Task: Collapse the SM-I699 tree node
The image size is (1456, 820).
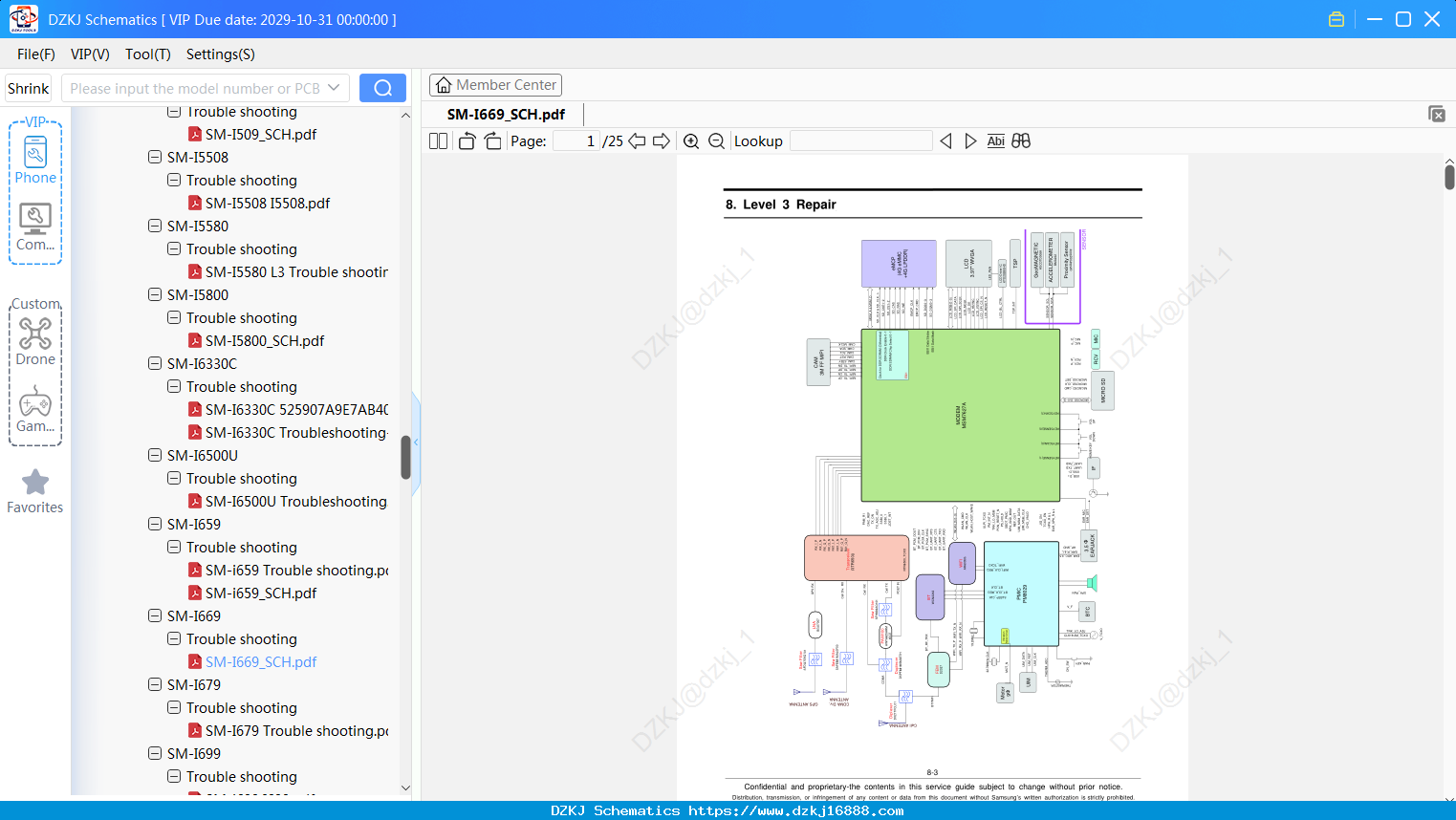Action: tap(155, 754)
